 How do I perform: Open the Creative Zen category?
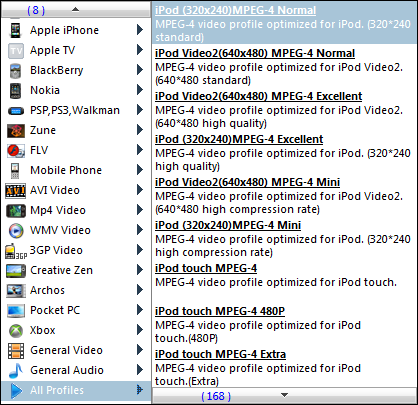pos(76,270)
